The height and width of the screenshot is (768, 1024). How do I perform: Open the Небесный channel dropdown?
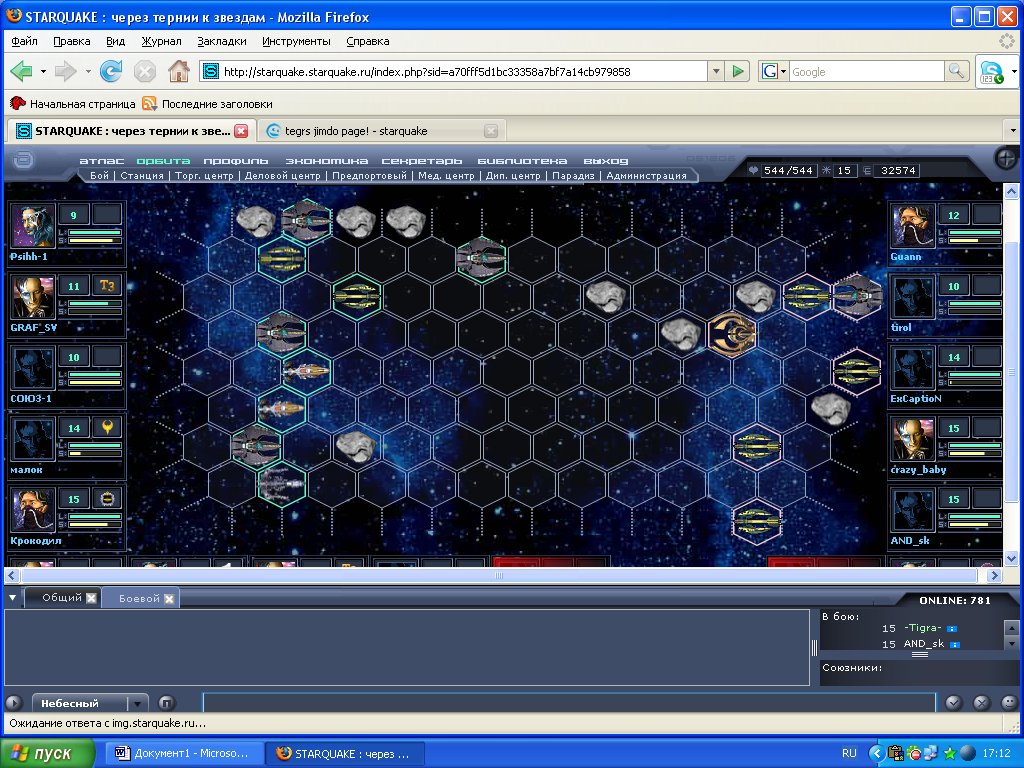click(138, 703)
